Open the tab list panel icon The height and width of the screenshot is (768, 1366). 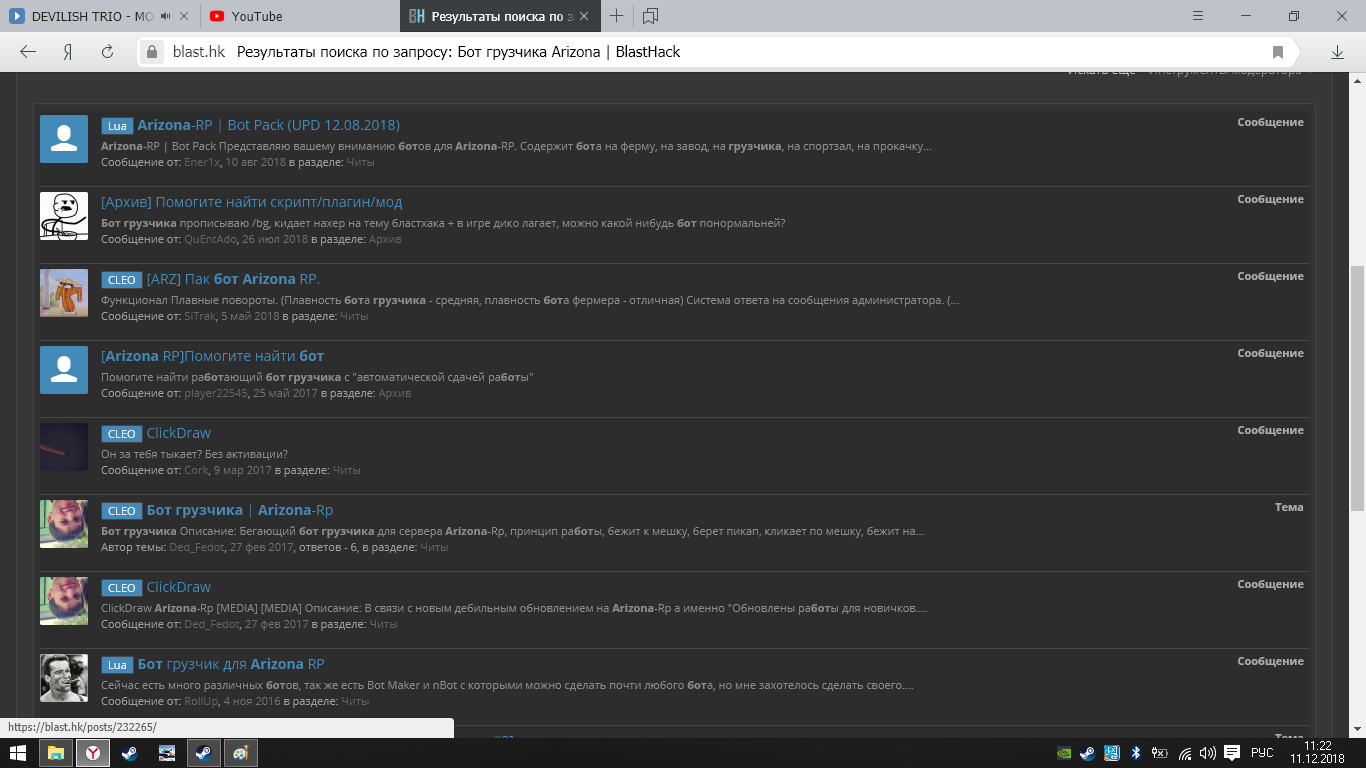click(651, 16)
